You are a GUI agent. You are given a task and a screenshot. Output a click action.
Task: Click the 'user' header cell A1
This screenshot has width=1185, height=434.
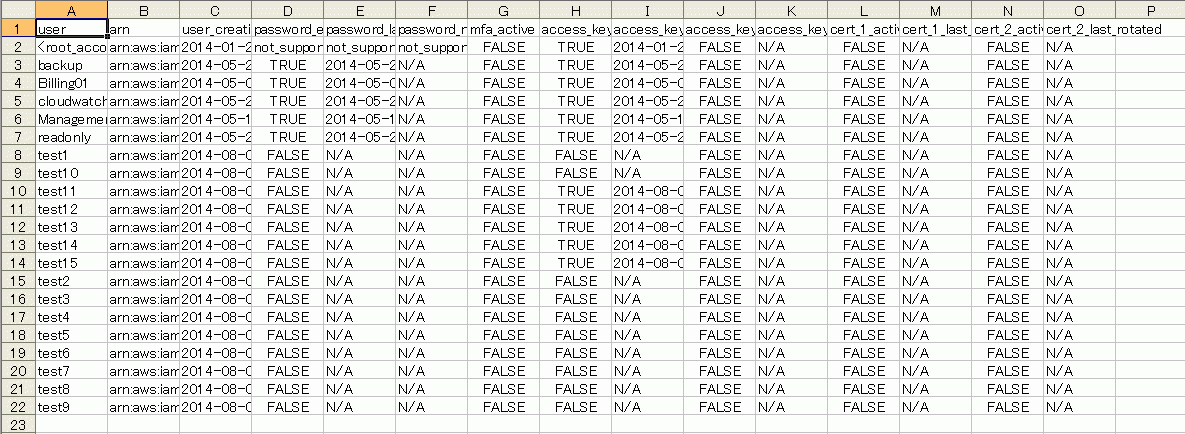[71, 29]
